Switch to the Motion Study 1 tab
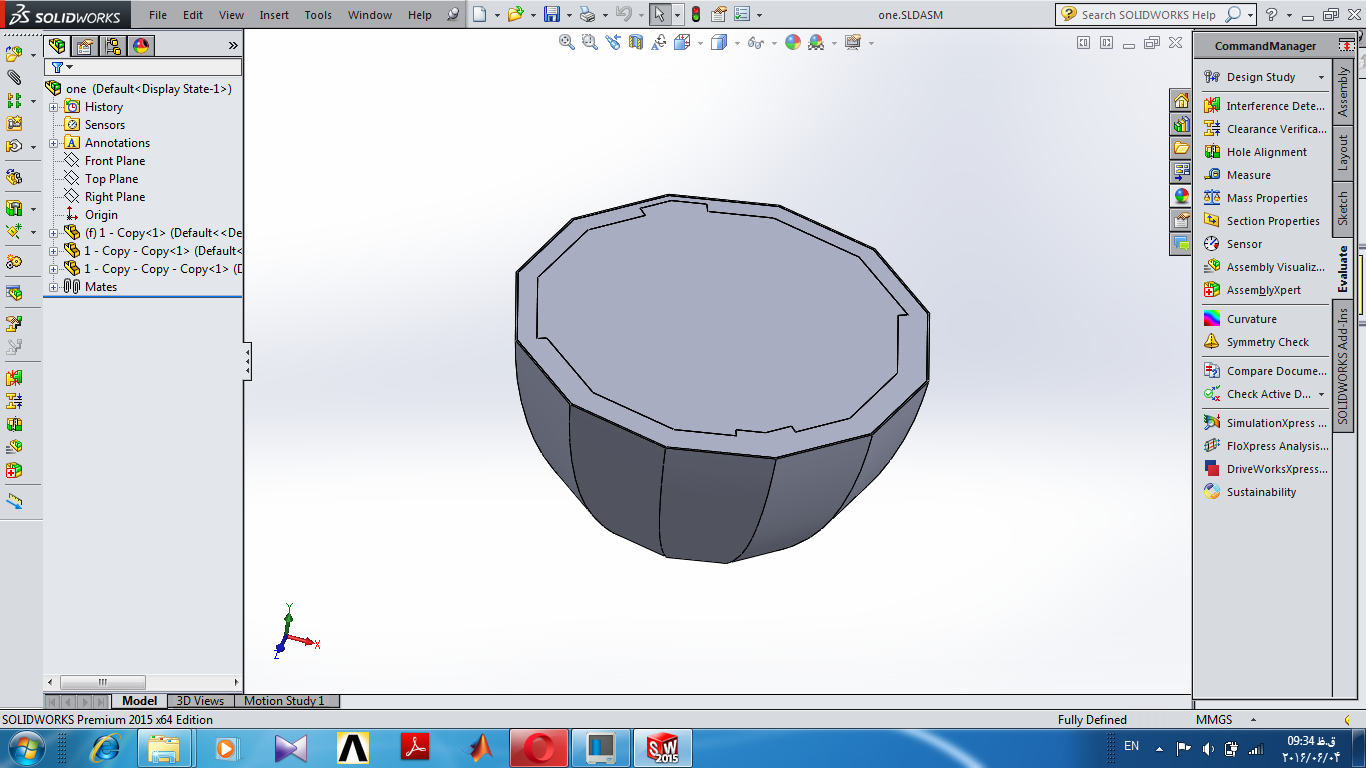This screenshot has width=1366, height=768. (284, 701)
